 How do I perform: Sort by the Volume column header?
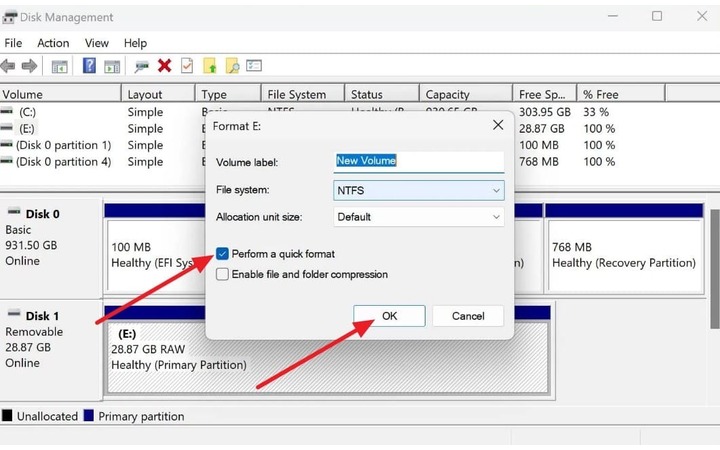point(61,94)
